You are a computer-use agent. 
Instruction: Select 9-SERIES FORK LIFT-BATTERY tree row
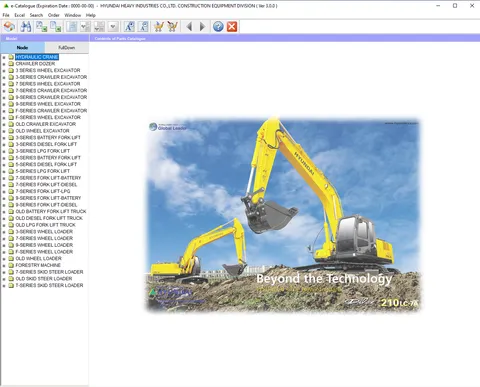pos(48,198)
